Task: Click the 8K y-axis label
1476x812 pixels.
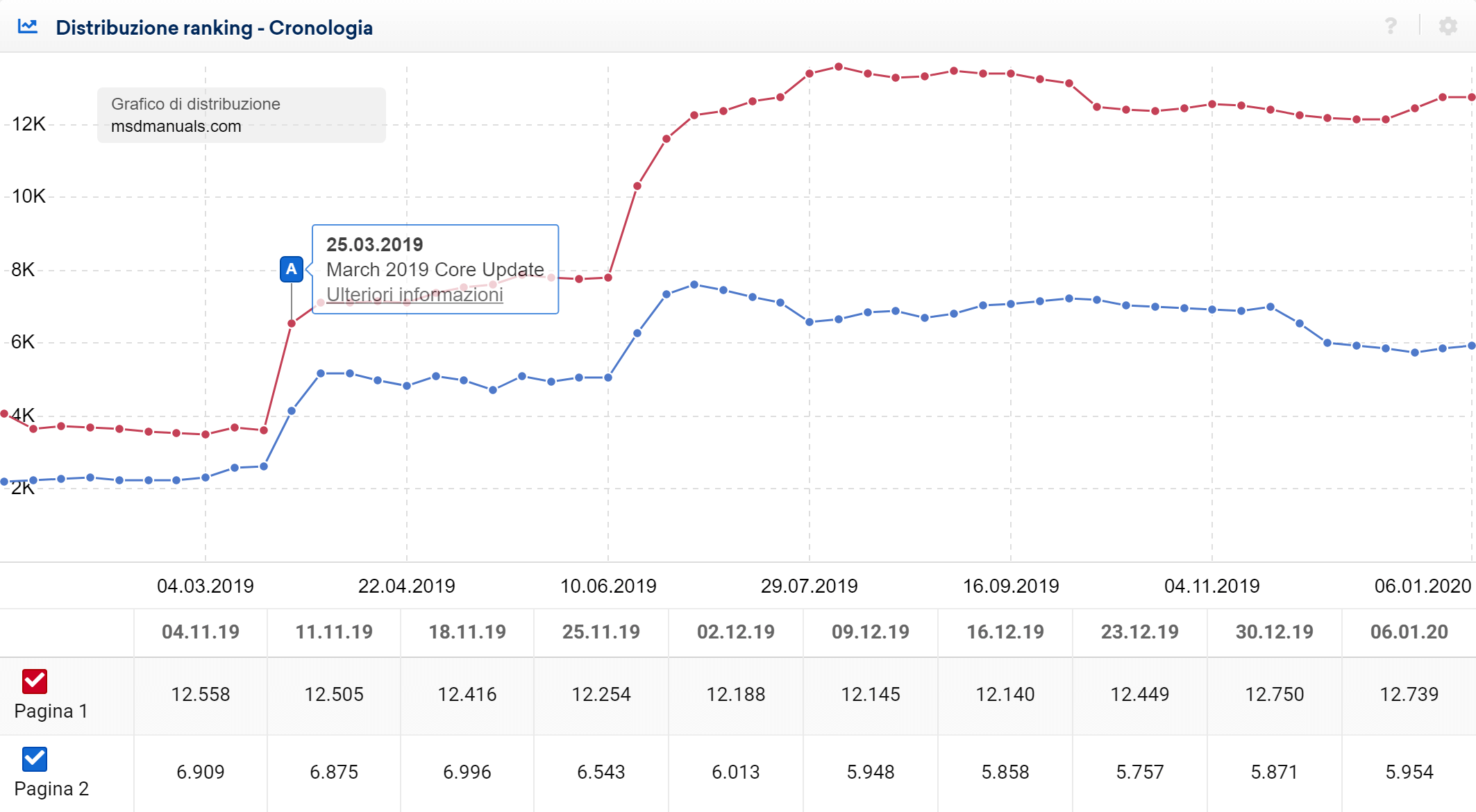Action: pos(23,269)
